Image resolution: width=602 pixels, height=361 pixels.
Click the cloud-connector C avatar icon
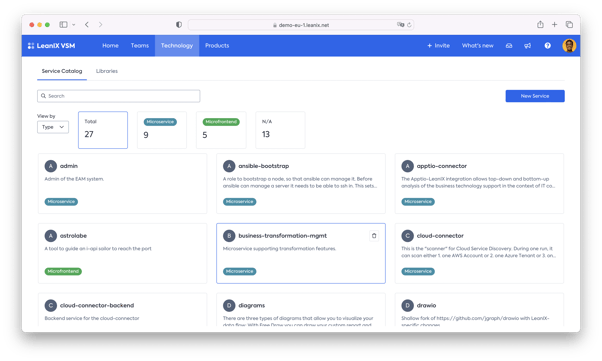[408, 236]
